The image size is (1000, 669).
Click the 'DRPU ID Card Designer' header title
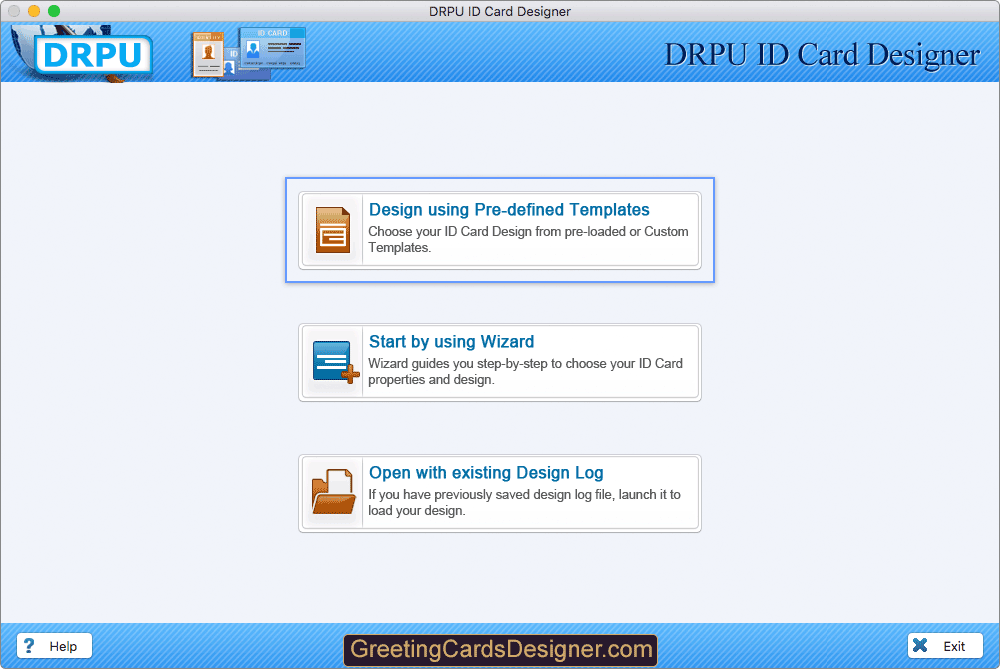point(822,55)
